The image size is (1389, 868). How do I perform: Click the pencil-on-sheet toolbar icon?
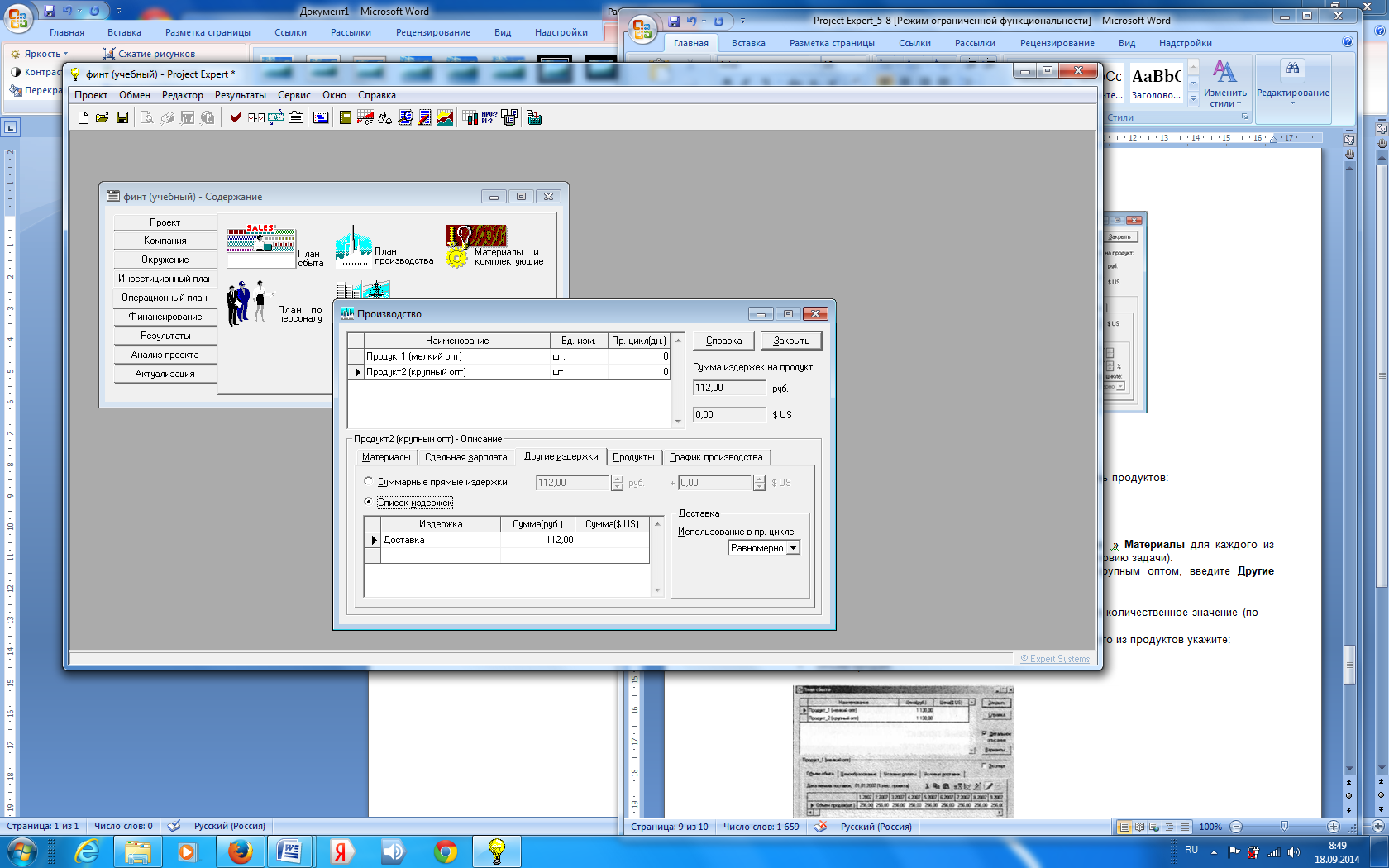[424, 118]
